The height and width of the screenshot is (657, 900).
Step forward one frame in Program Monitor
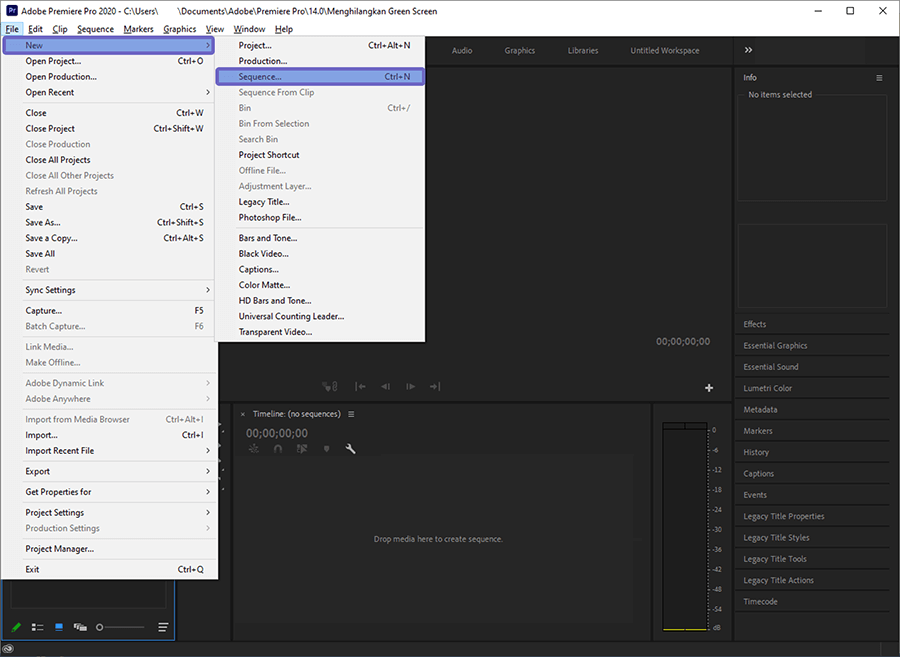[x=410, y=387]
